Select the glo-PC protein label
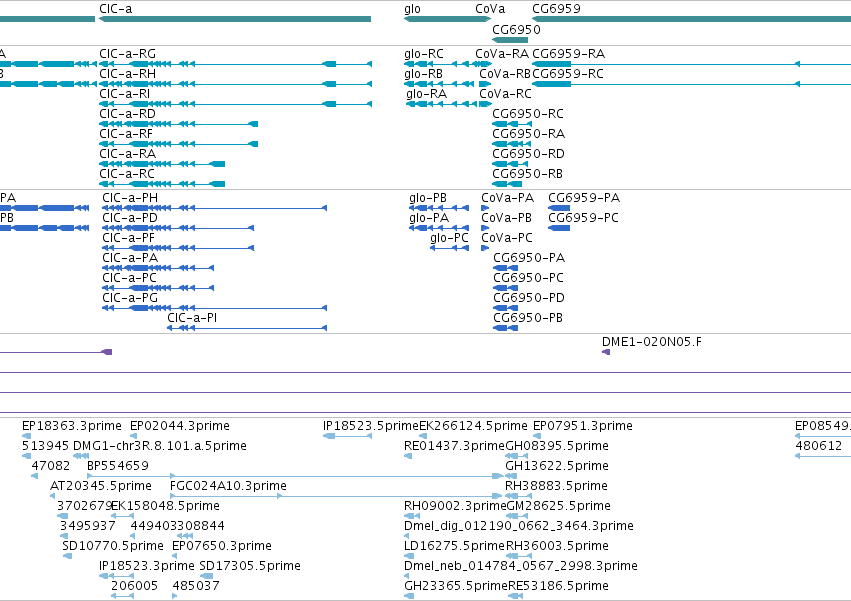 click(449, 238)
